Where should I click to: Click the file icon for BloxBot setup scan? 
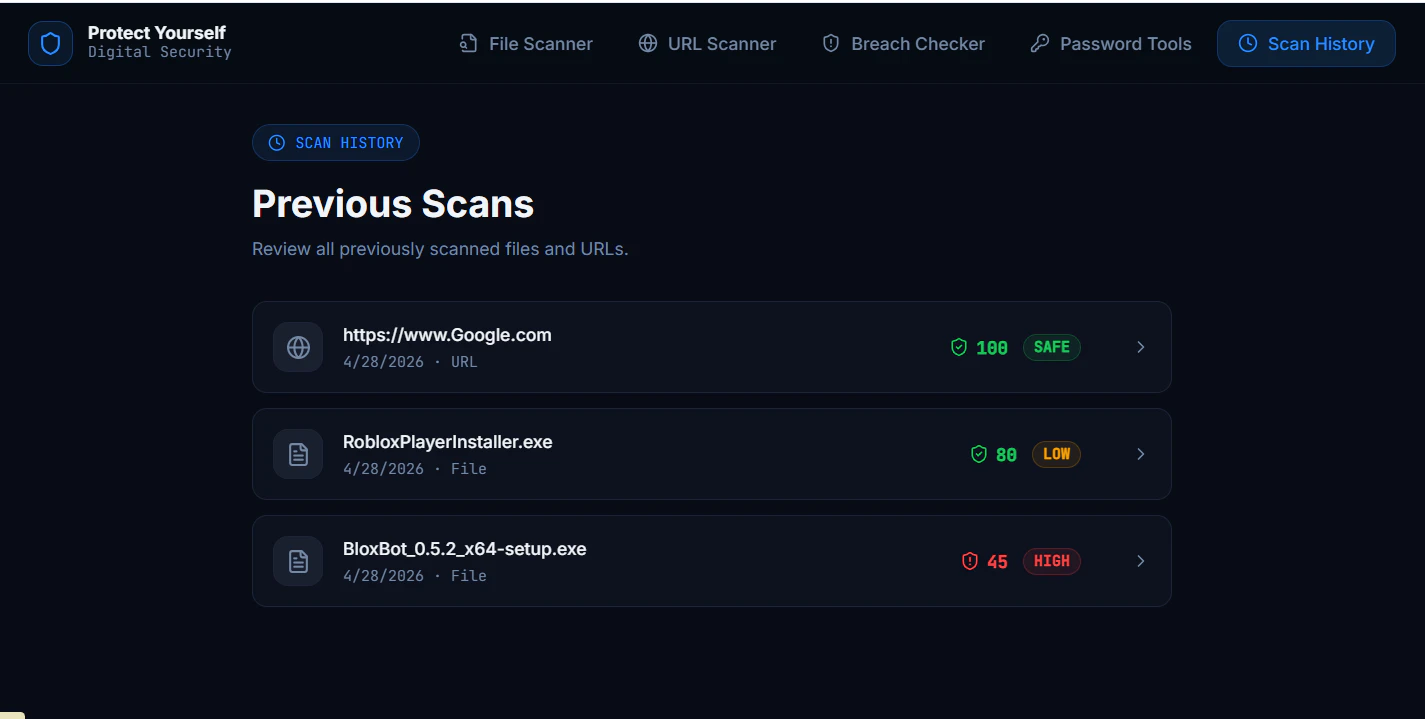297,561
